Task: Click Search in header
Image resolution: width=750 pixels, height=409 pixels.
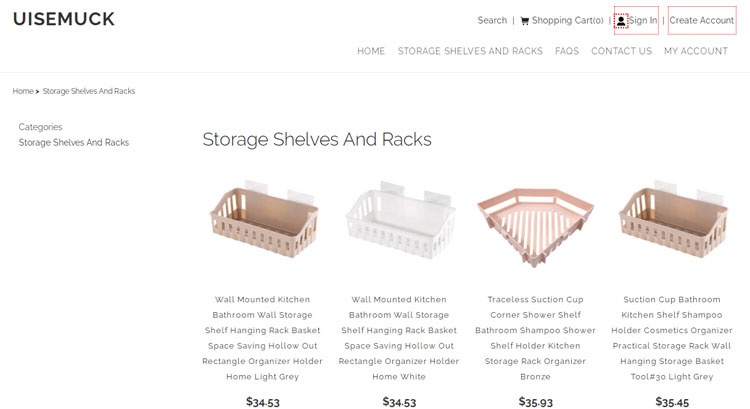Action: (x=492, y=21)
